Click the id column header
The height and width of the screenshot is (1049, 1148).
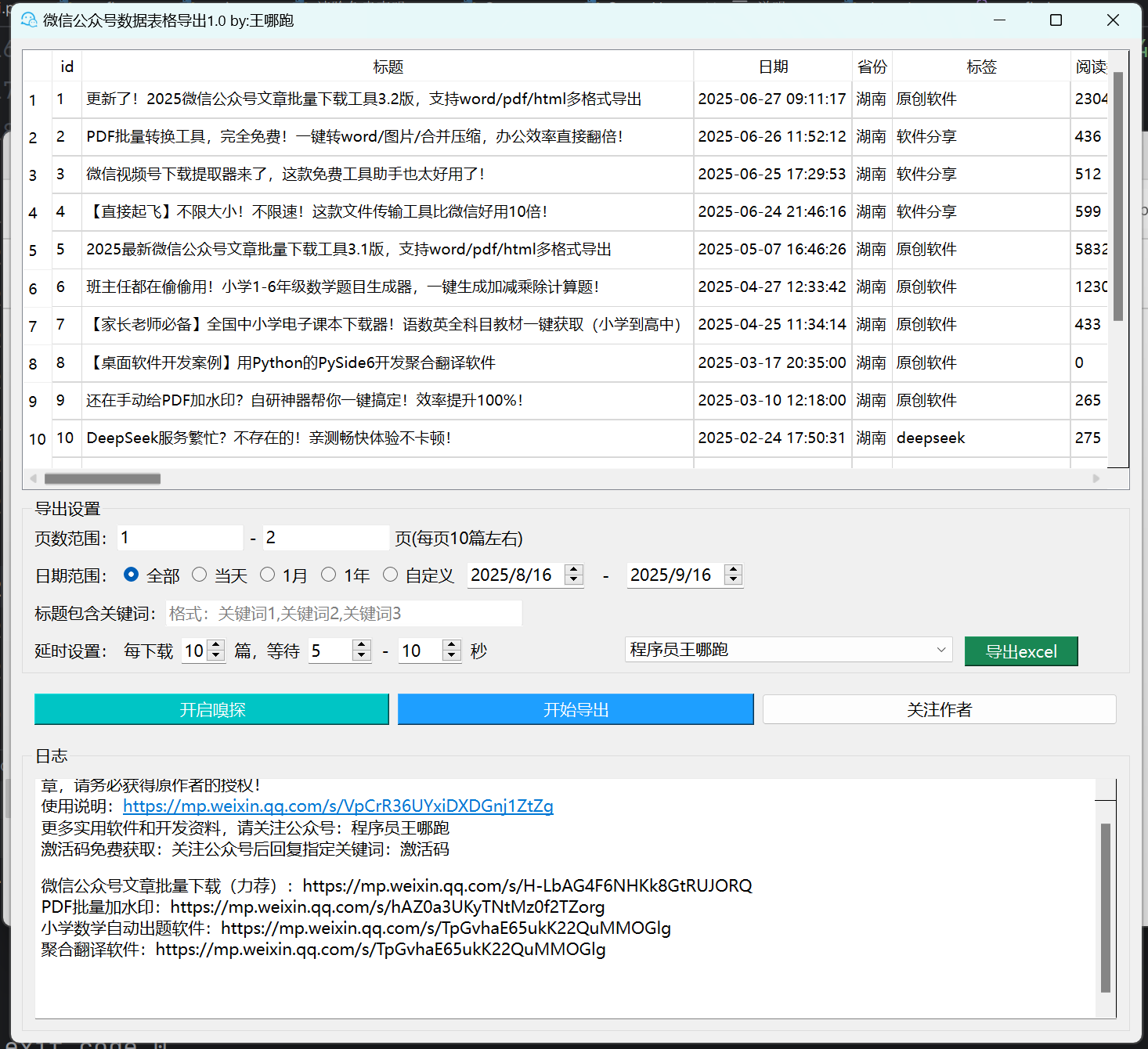point(67,67)
